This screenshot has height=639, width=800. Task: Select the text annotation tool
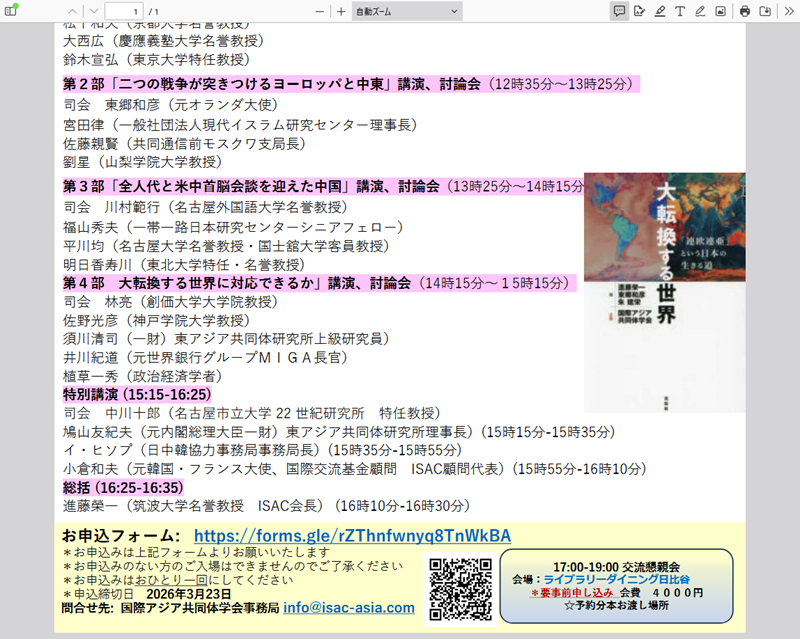(680, 11)
